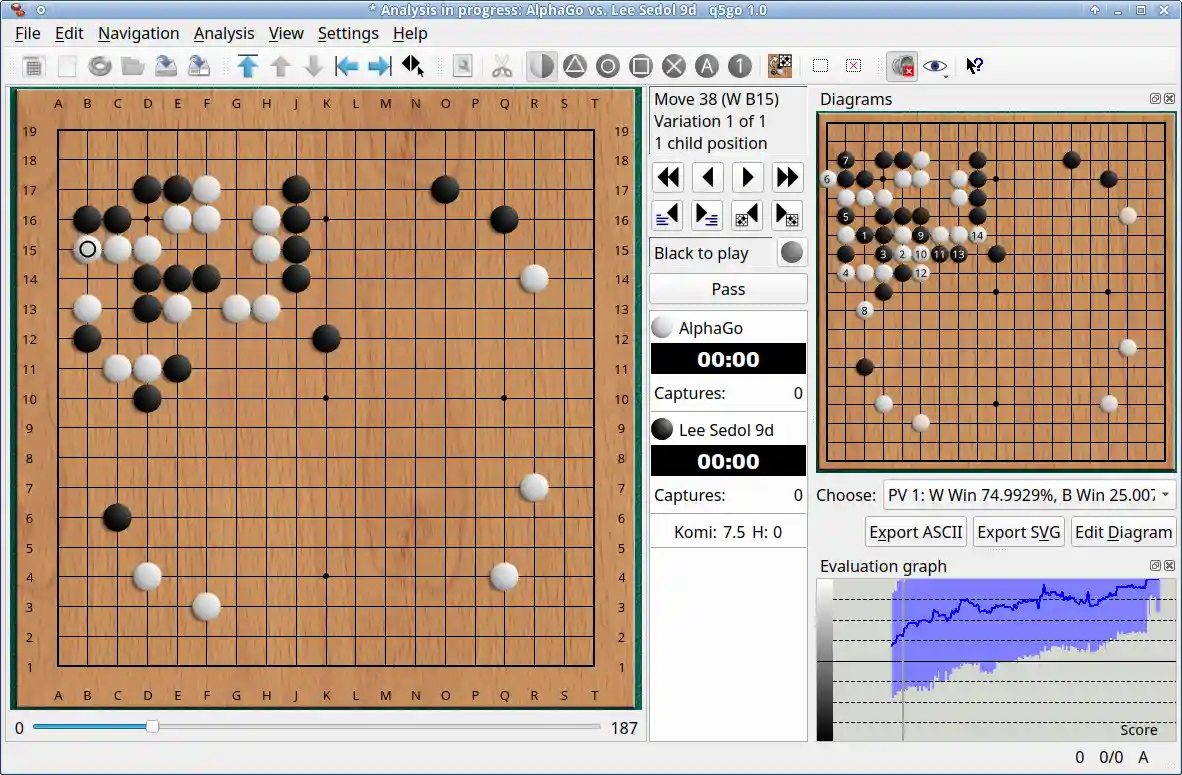
Task: Select the letter label tool
Action: pos(707,66)
